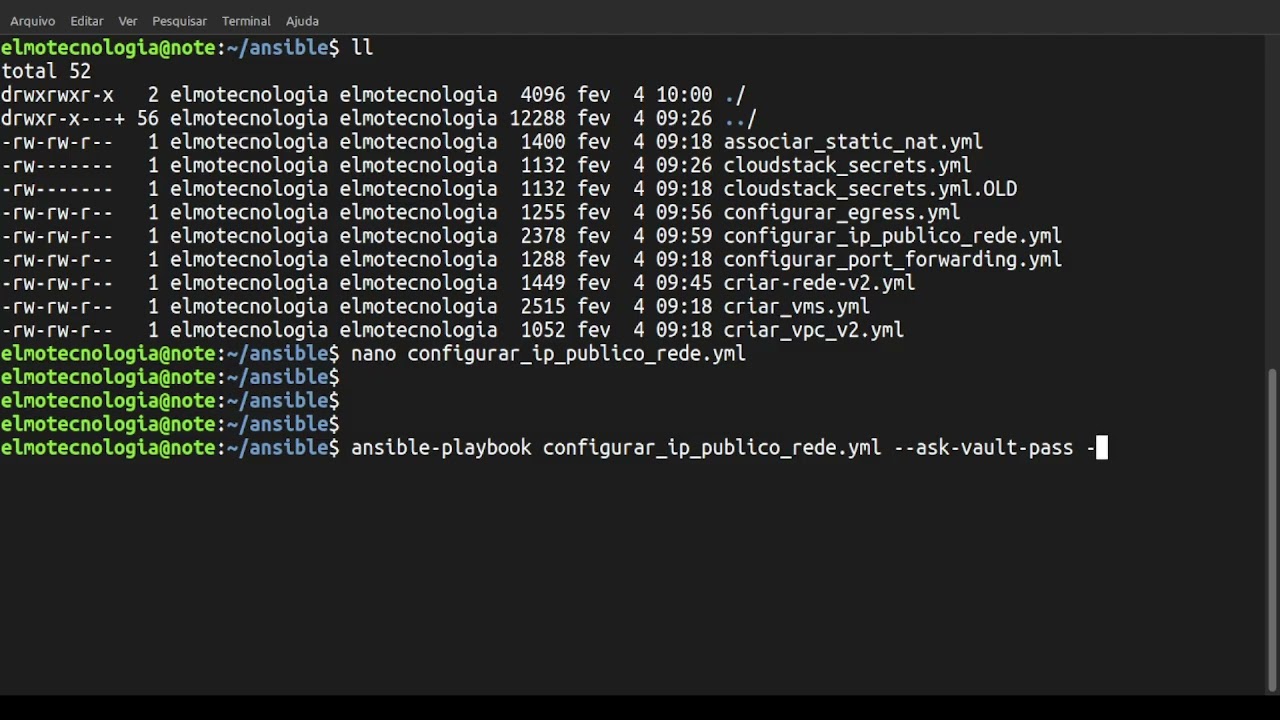Open the Editar menu
This screenshot has width=1280, height=720.
click(87, 21)
